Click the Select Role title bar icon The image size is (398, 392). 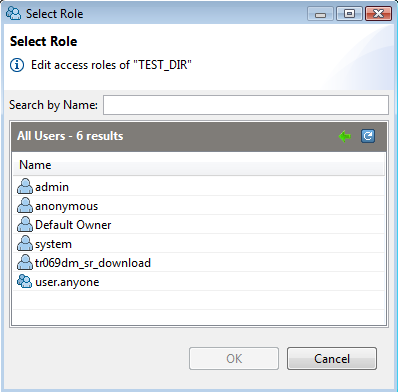coord(14,14)
